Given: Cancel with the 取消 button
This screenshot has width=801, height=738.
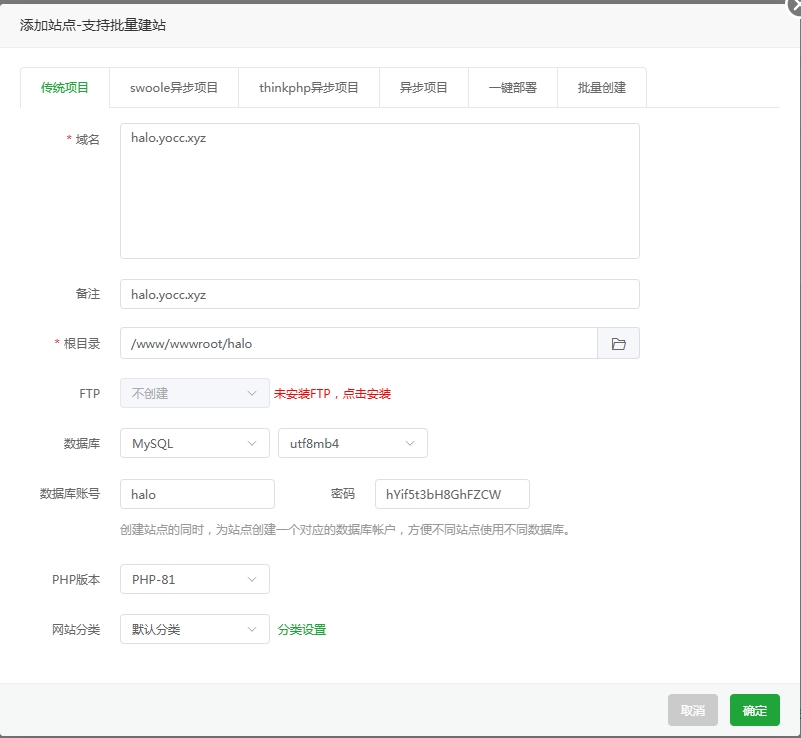Looking at the screenshot, I should 692,710.
